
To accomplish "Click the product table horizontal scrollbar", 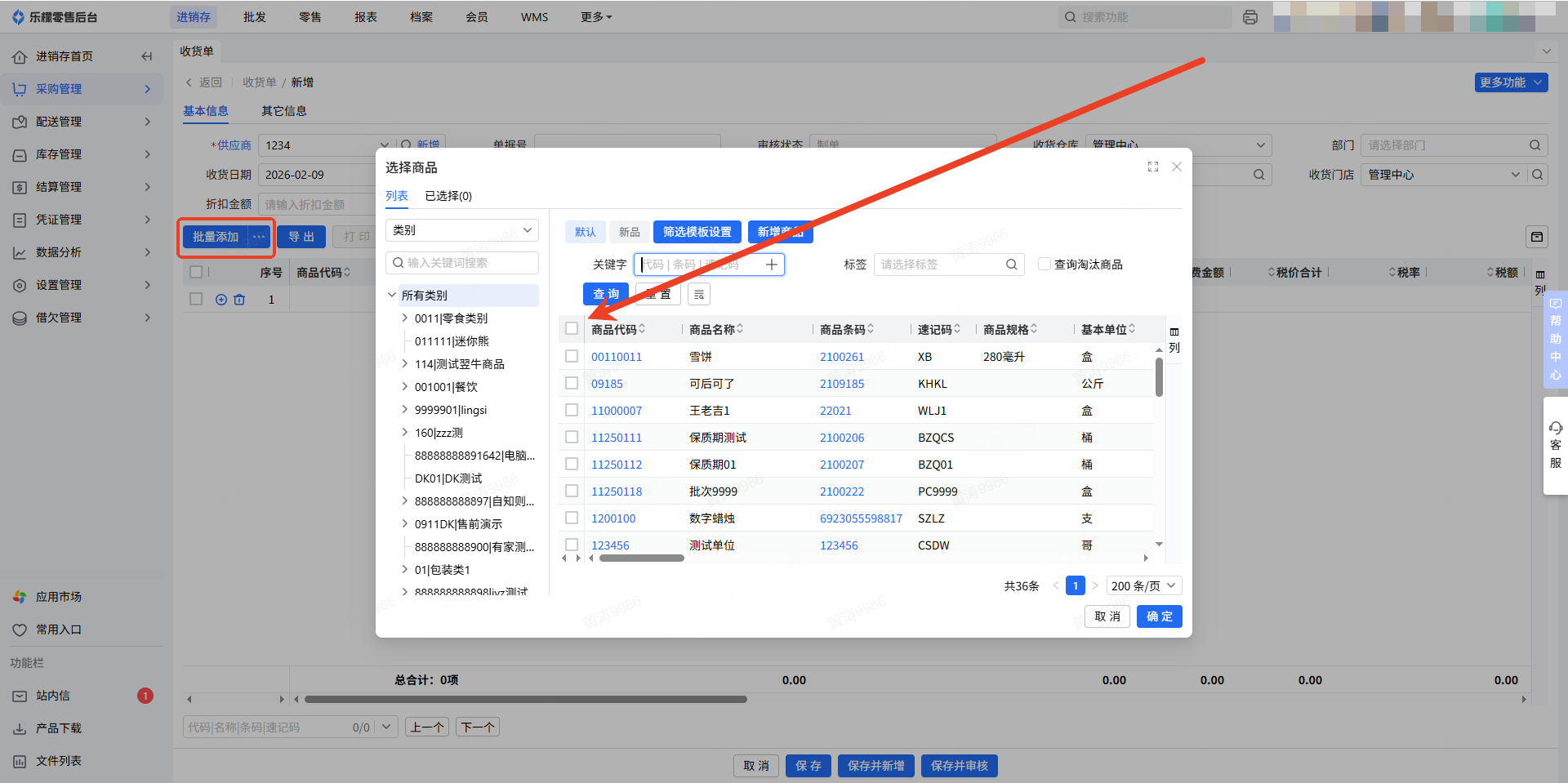I will 642,558.
